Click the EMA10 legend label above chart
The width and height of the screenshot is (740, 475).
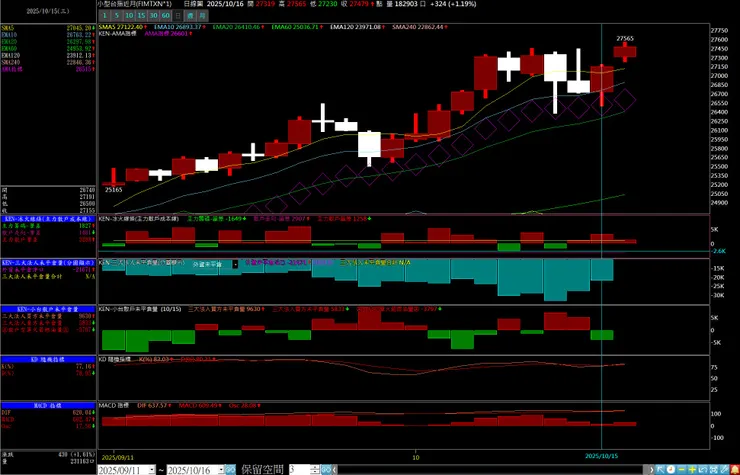[179, 27]
